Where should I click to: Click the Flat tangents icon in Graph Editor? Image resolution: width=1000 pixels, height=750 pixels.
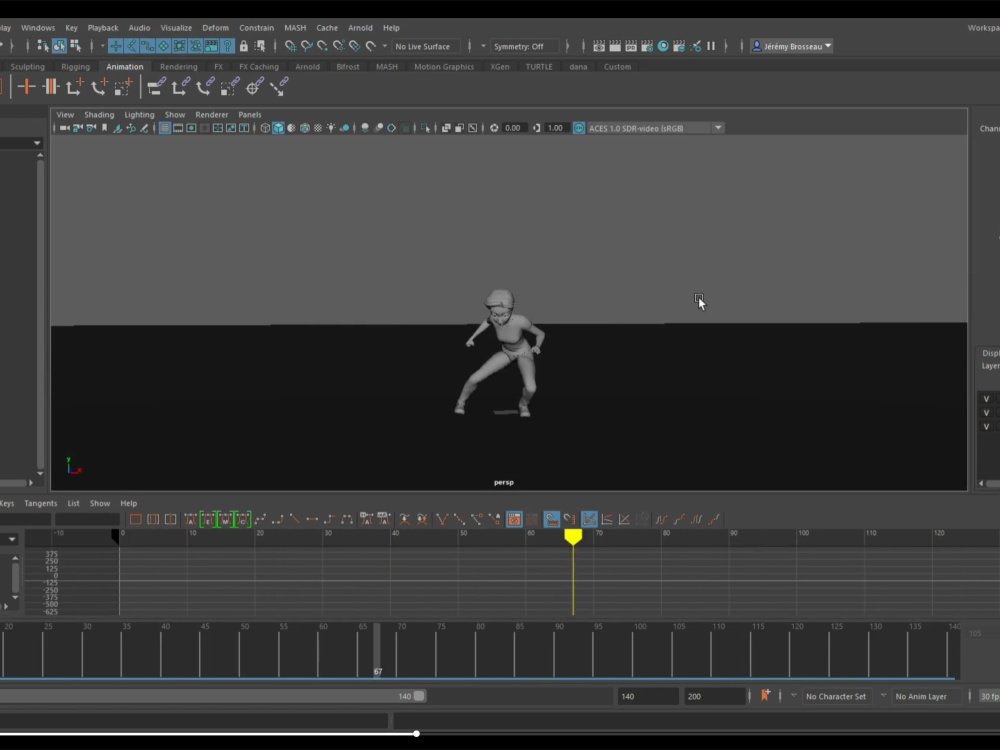tap(312, 520)
